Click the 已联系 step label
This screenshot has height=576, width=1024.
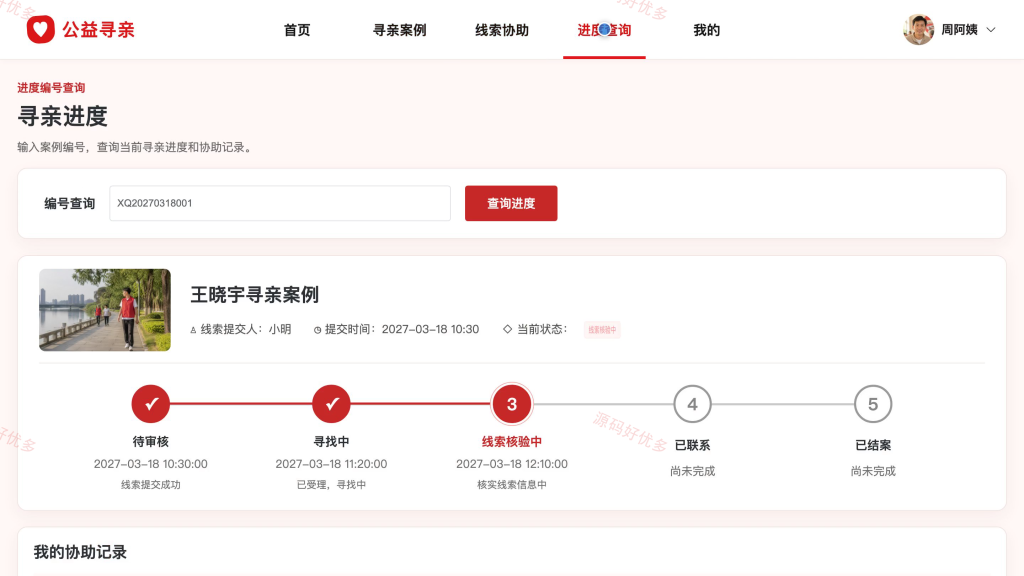(692, 445)
